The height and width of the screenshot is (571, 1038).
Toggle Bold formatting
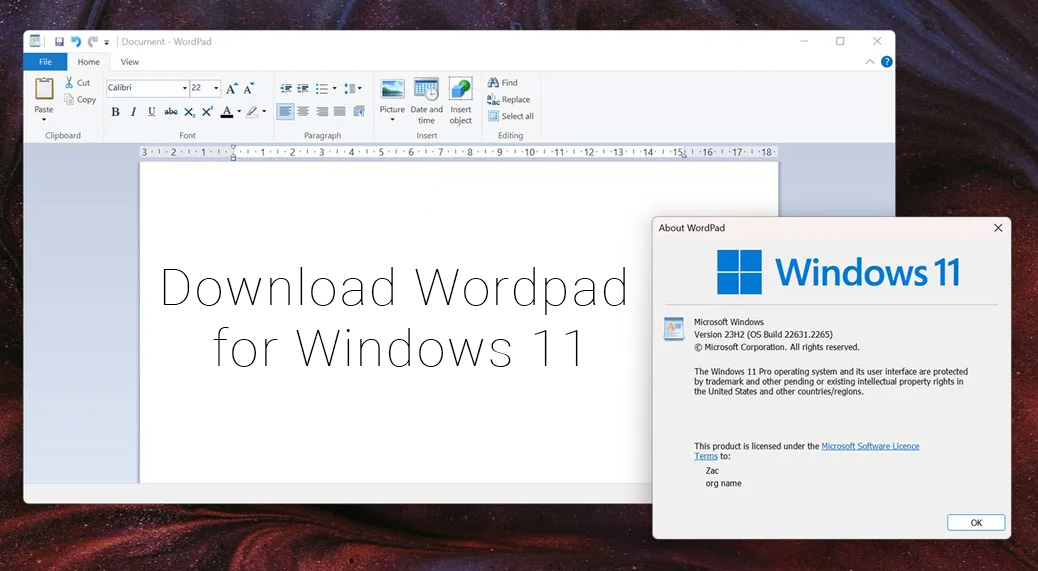(115, 112)
